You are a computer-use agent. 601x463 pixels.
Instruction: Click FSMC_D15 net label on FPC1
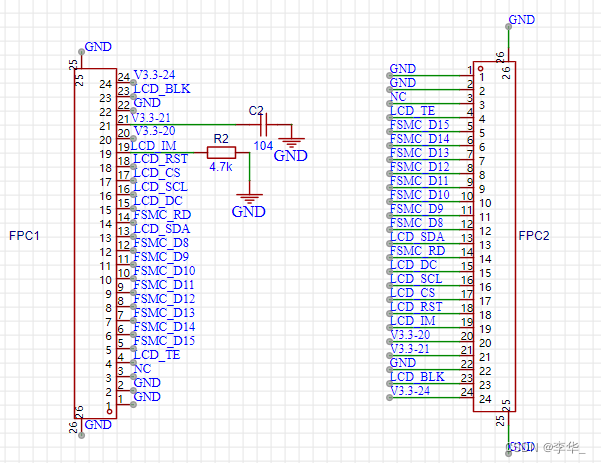(x=164, y=341)
